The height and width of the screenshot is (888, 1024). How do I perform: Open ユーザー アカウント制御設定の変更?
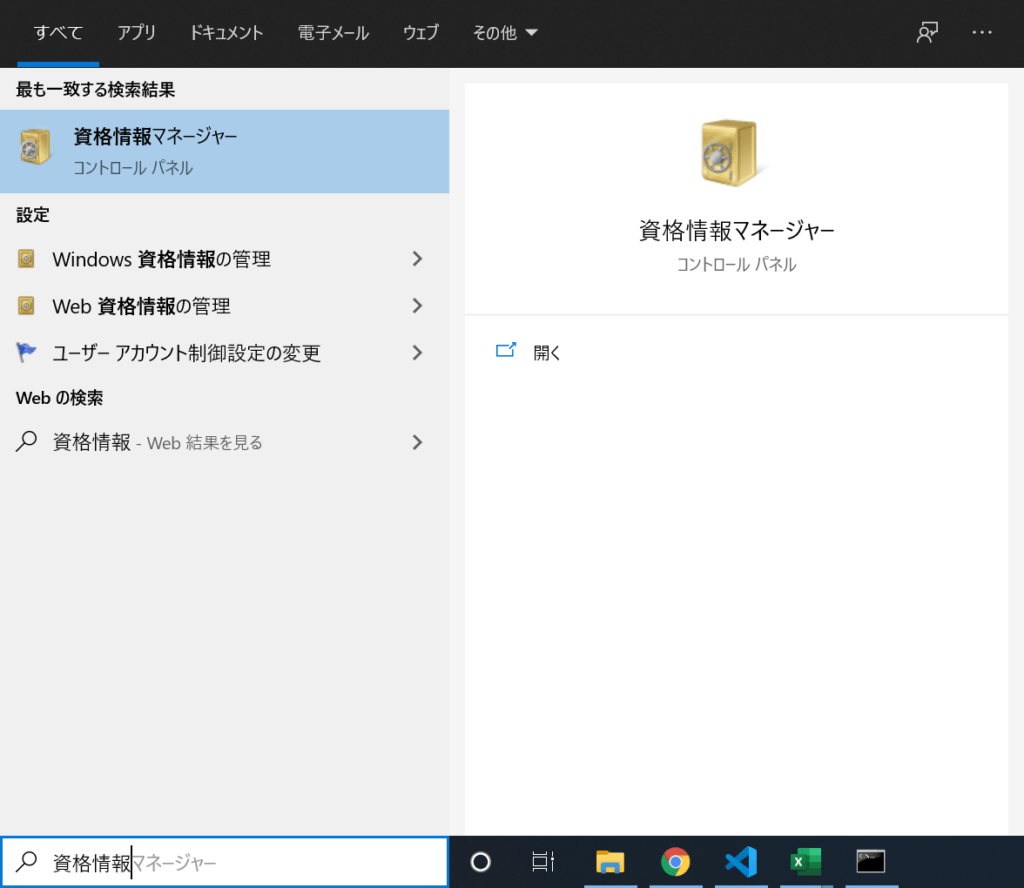(x=202, y=353)
